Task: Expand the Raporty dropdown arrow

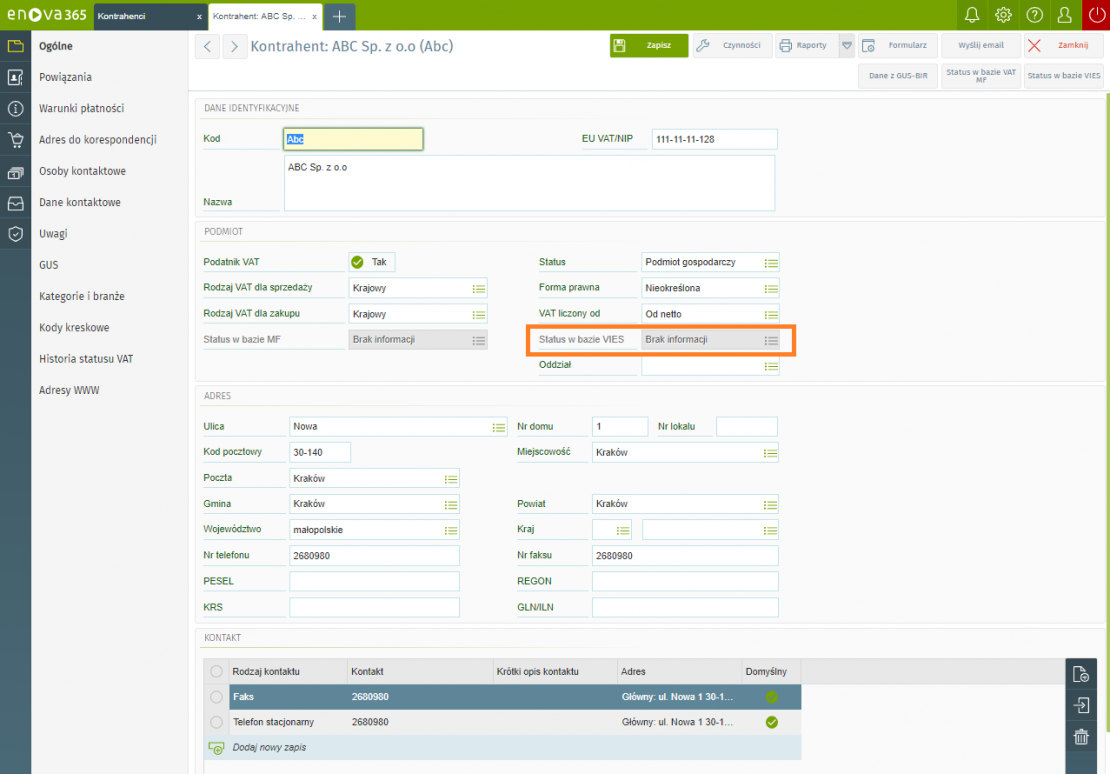Action: 846,46
